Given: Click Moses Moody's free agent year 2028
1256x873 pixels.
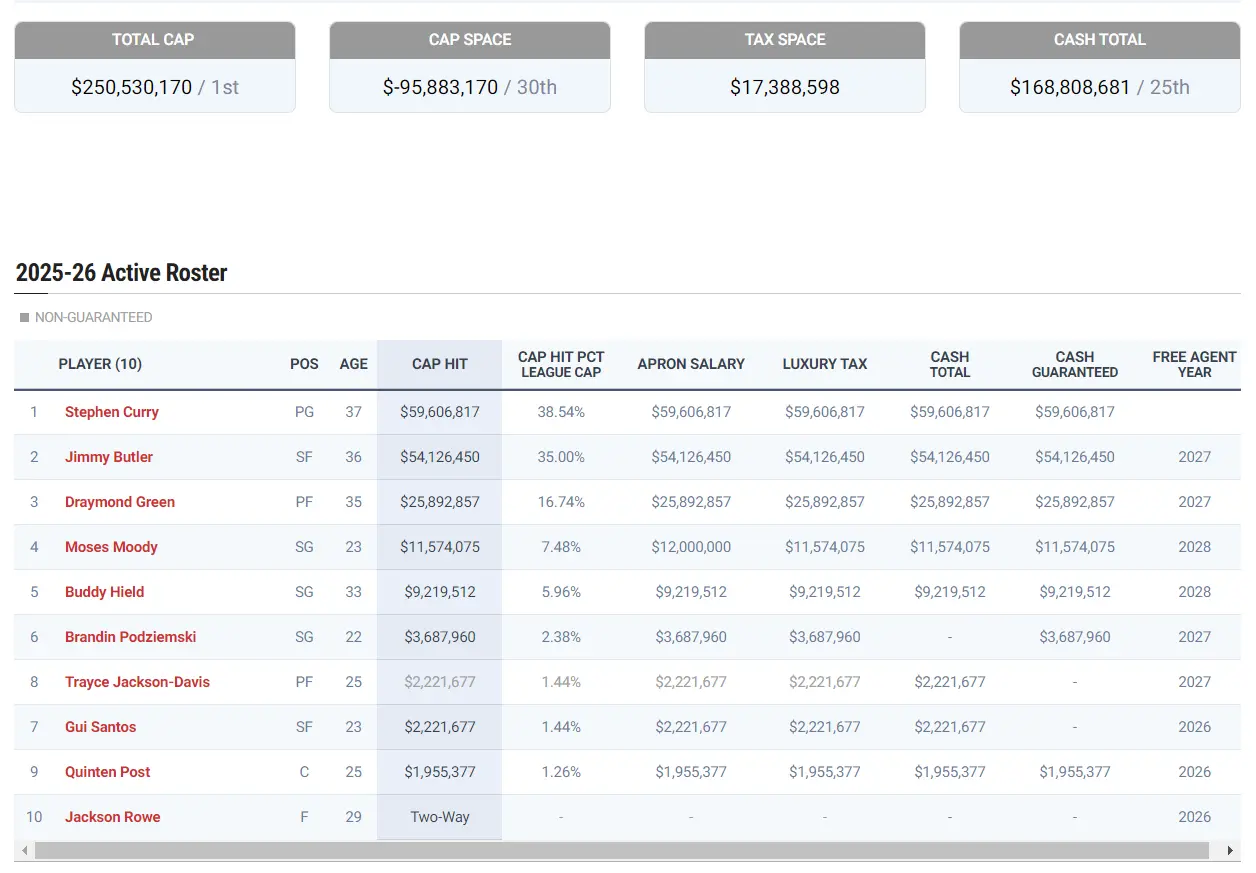Looking at the screenshot, I should 1195,547.
